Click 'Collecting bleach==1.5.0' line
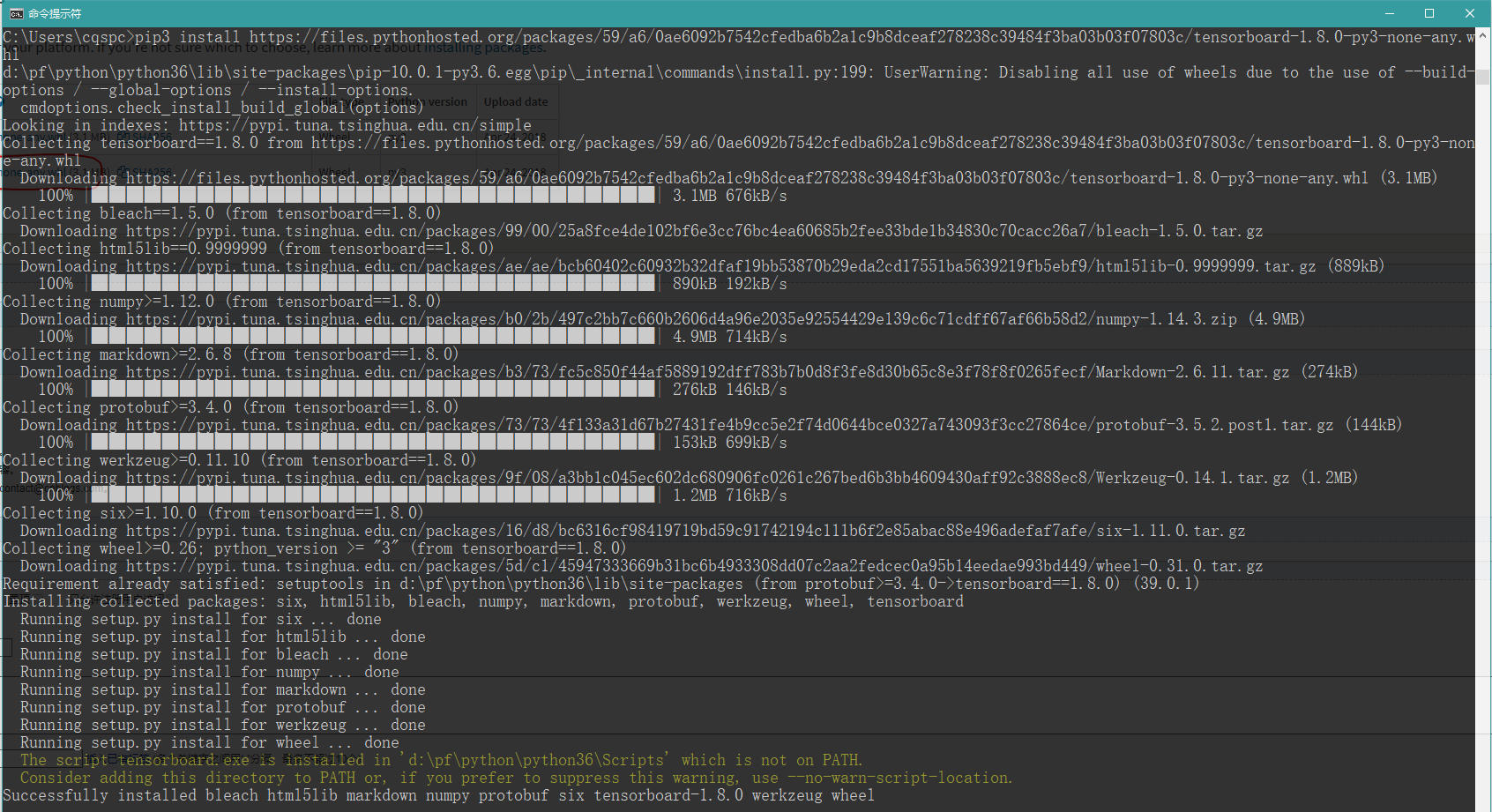 click(222, 213)
